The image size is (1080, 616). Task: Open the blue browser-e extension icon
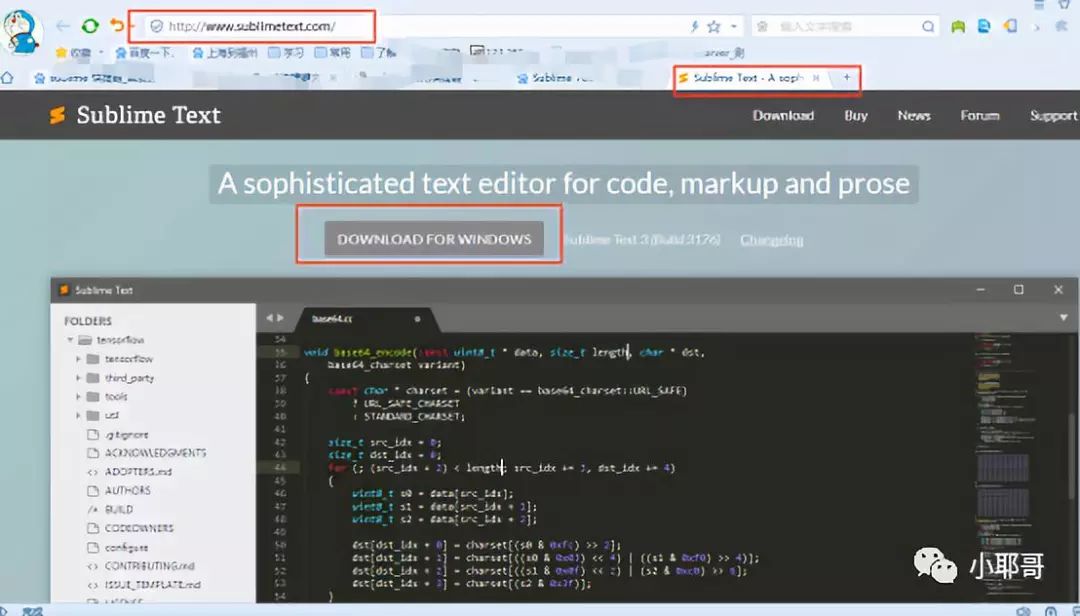coord(984,27)
